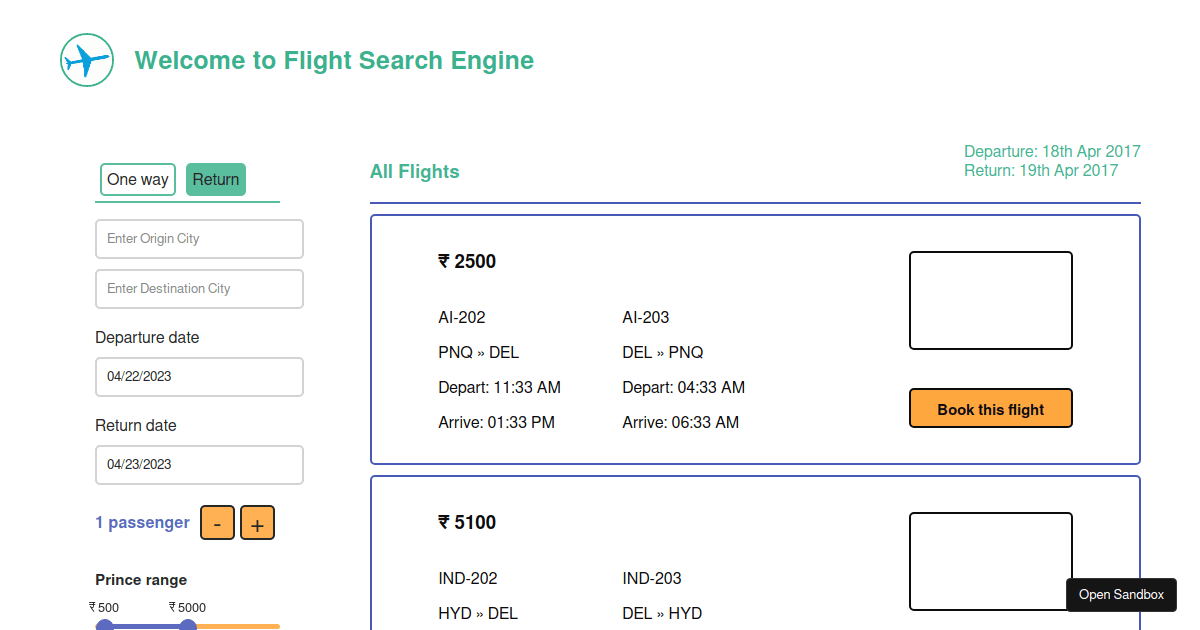Click the airplane logo icon
Image resolution: width=1200 pixels, height=630 pixels.
tap(87, 60)
